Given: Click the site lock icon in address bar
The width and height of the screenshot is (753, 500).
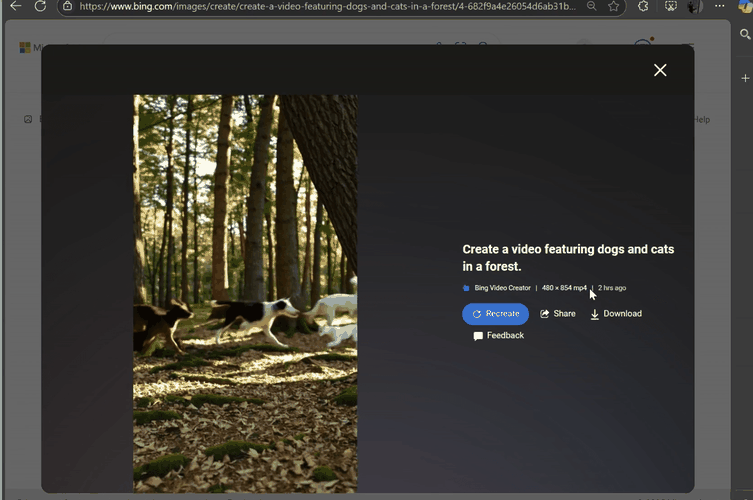Looking at the screenshot, I should tap(68, 6).
